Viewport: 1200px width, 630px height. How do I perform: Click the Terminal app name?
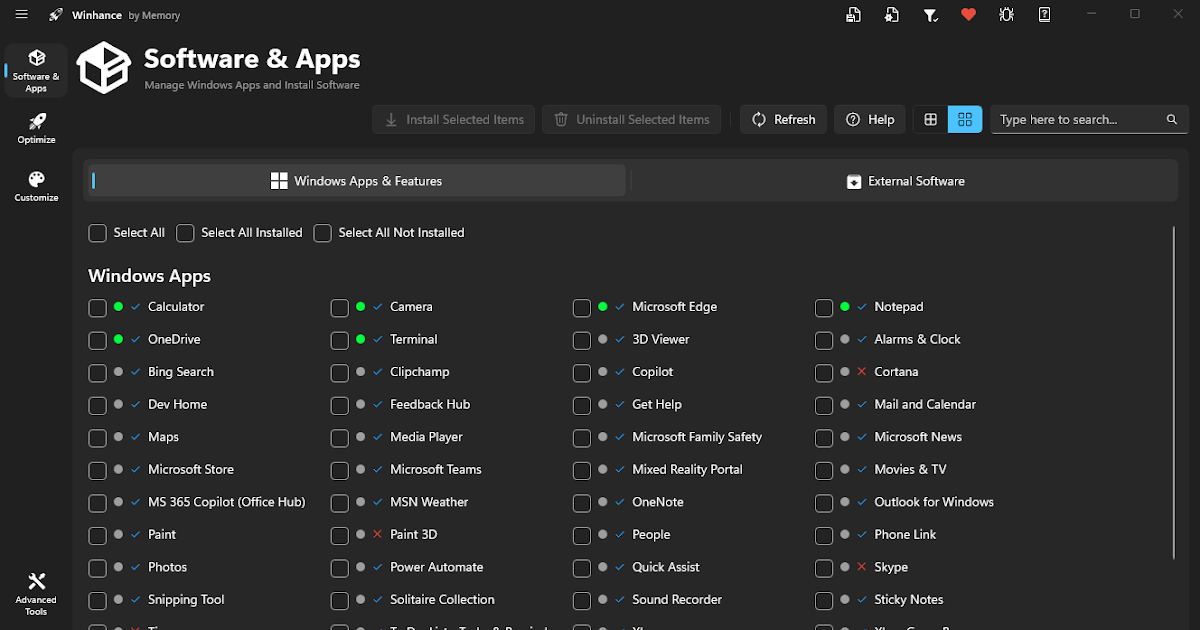pos(414,339)
